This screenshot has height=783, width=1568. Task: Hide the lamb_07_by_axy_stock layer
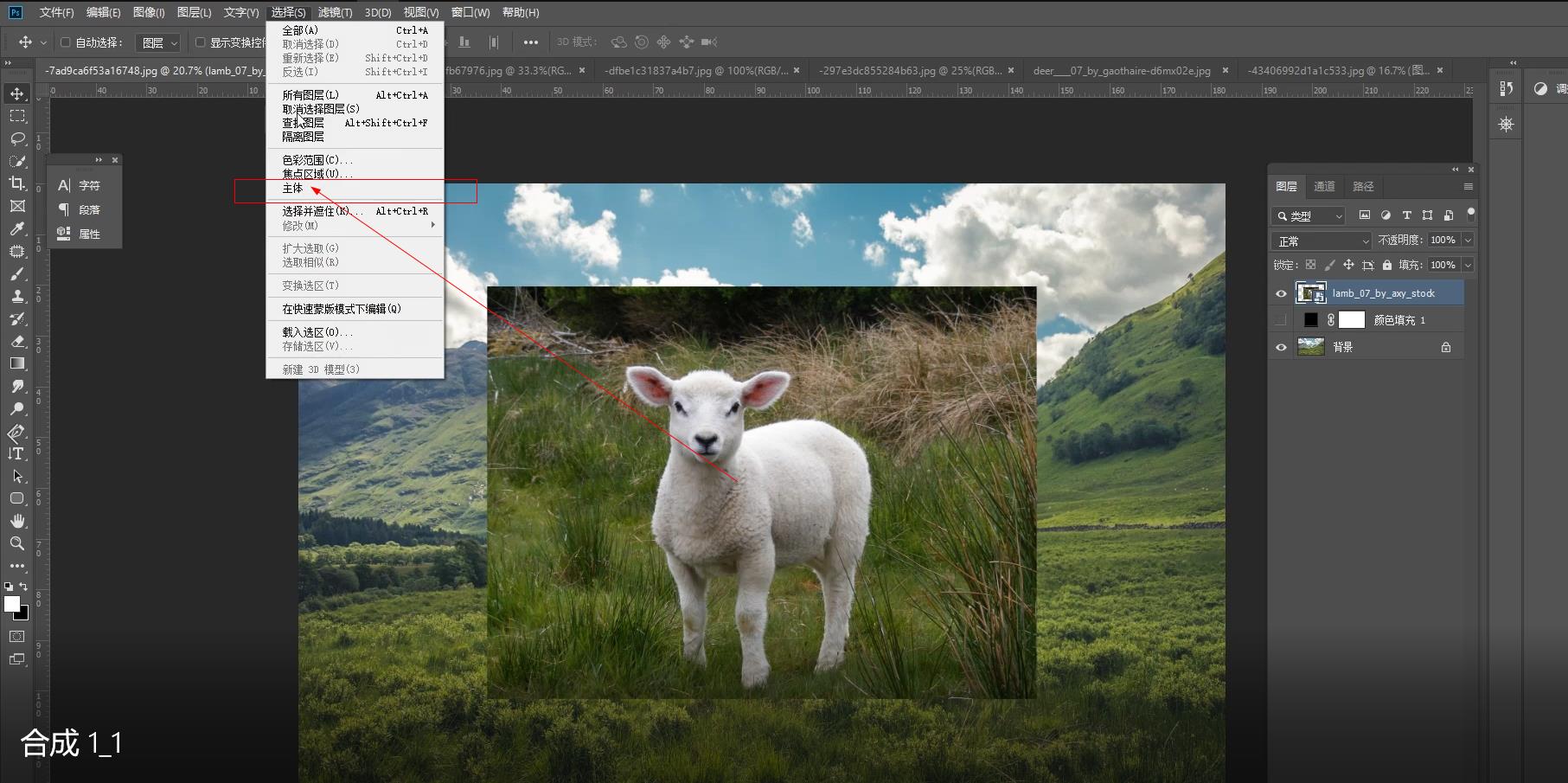(x=1281, y=293)
